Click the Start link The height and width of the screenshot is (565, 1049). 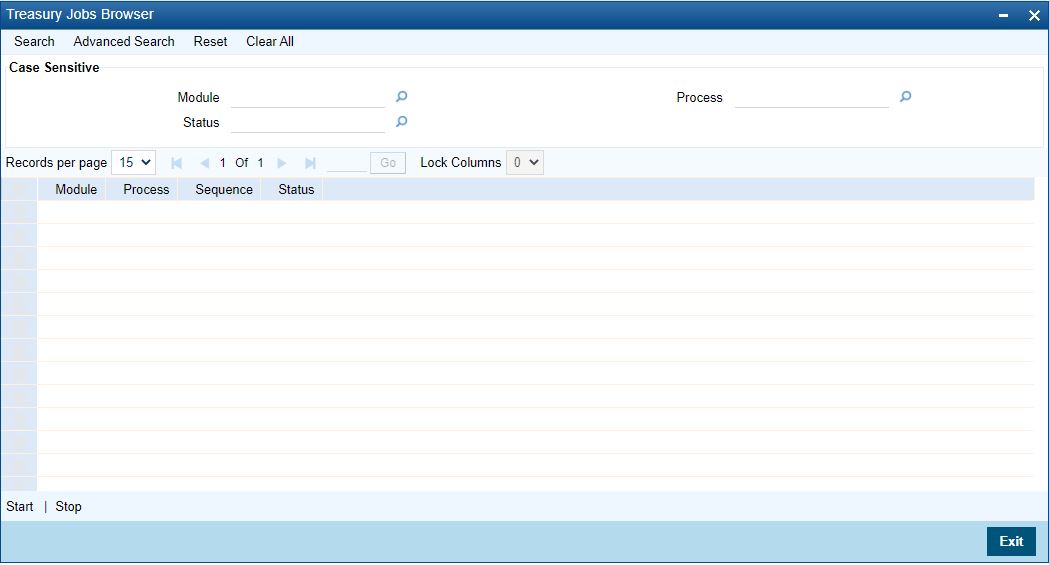pos(19,506)
